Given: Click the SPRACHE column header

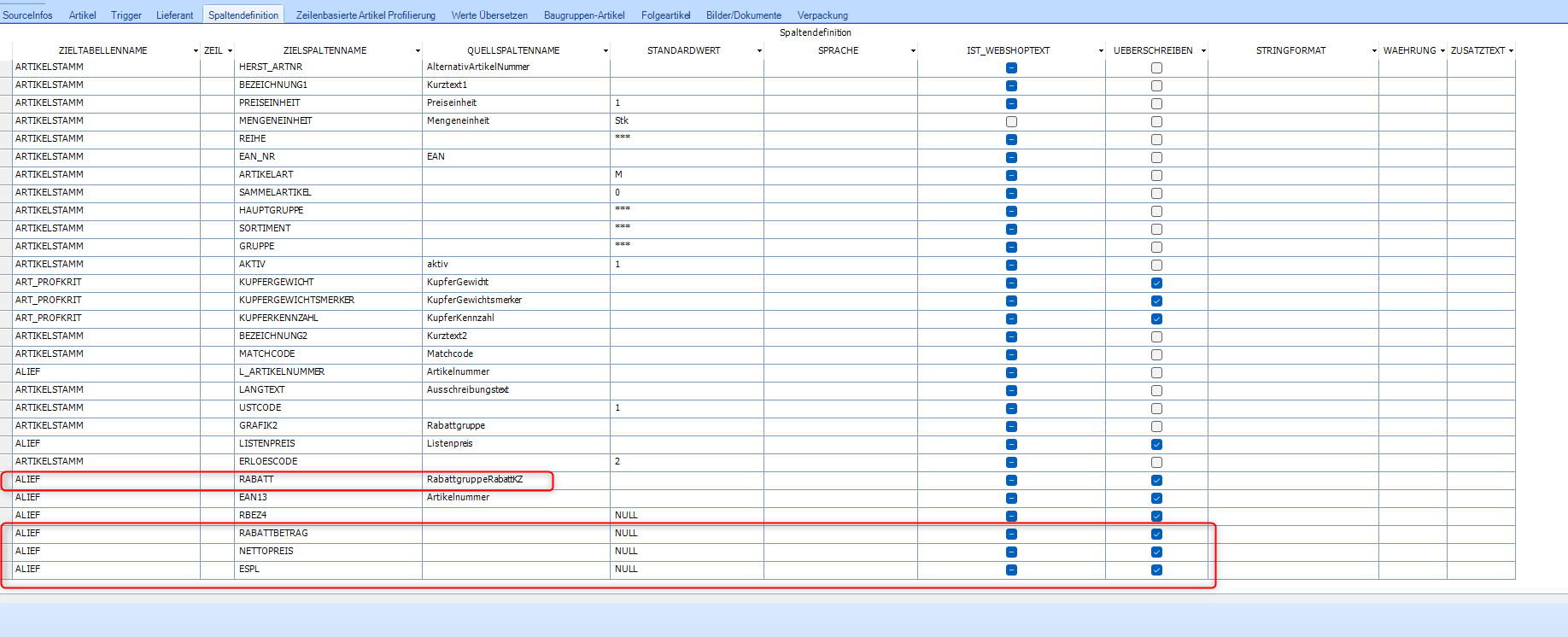Looking at the screenshot, I should pyautogui.click(x=838, y=51).
